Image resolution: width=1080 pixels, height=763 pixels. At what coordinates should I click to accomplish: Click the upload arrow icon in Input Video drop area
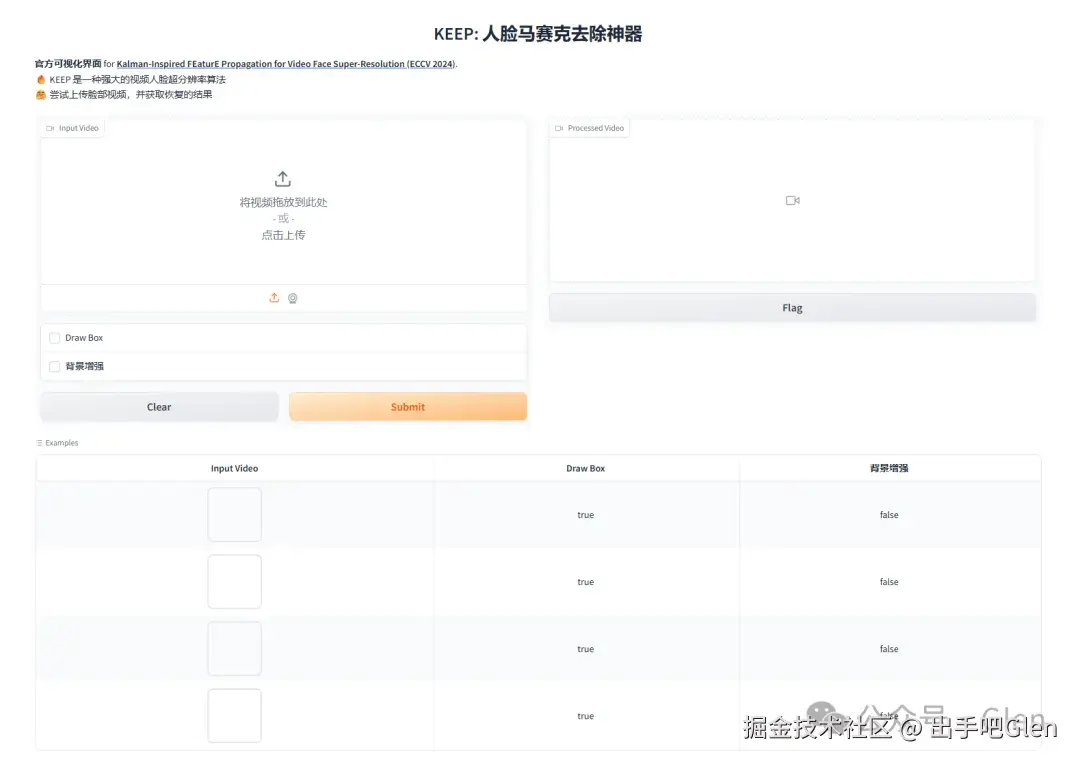(282, 179)
